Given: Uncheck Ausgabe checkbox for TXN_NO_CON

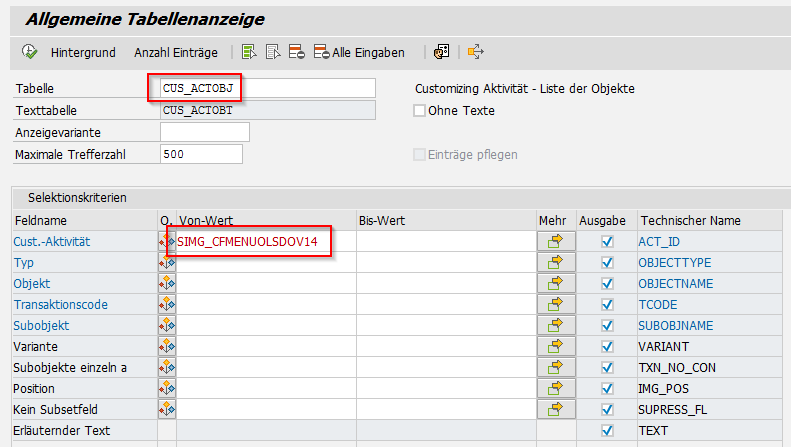Looking at the screenshot, I should pyautogui.click(x=607, y=368).
